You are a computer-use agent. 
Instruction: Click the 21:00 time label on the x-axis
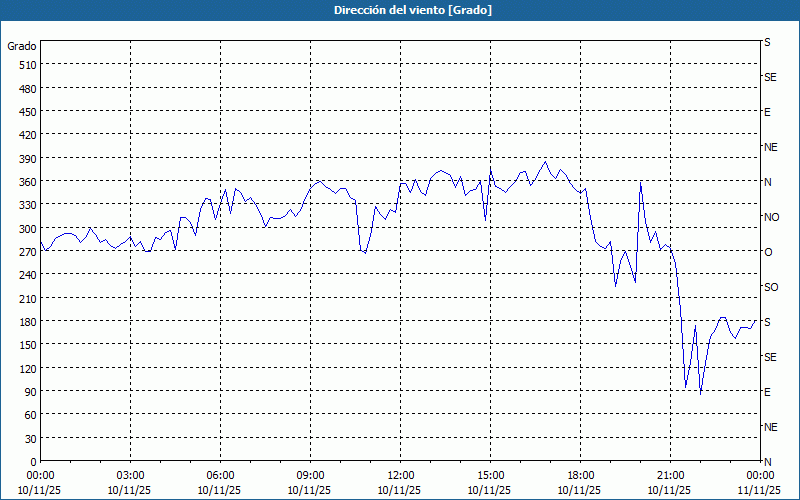pos(670,475)
